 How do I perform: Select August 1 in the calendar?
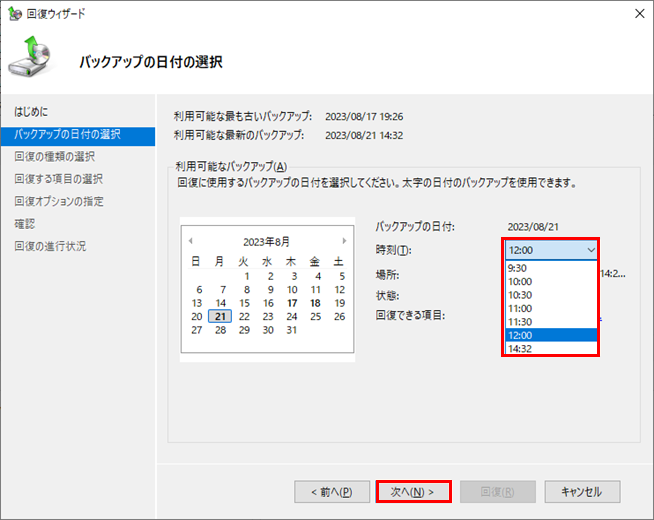(x=247, y=276)
